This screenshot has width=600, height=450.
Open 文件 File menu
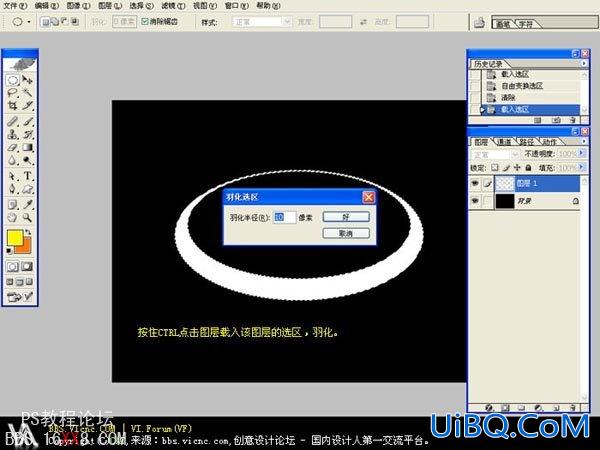tap(15, 5)
